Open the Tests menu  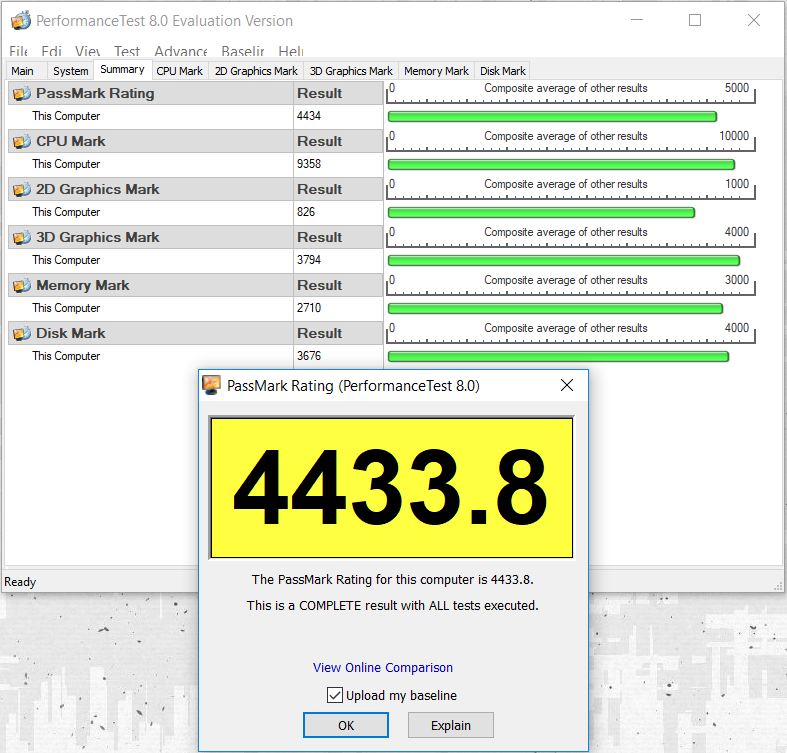[x=126, y=51]
